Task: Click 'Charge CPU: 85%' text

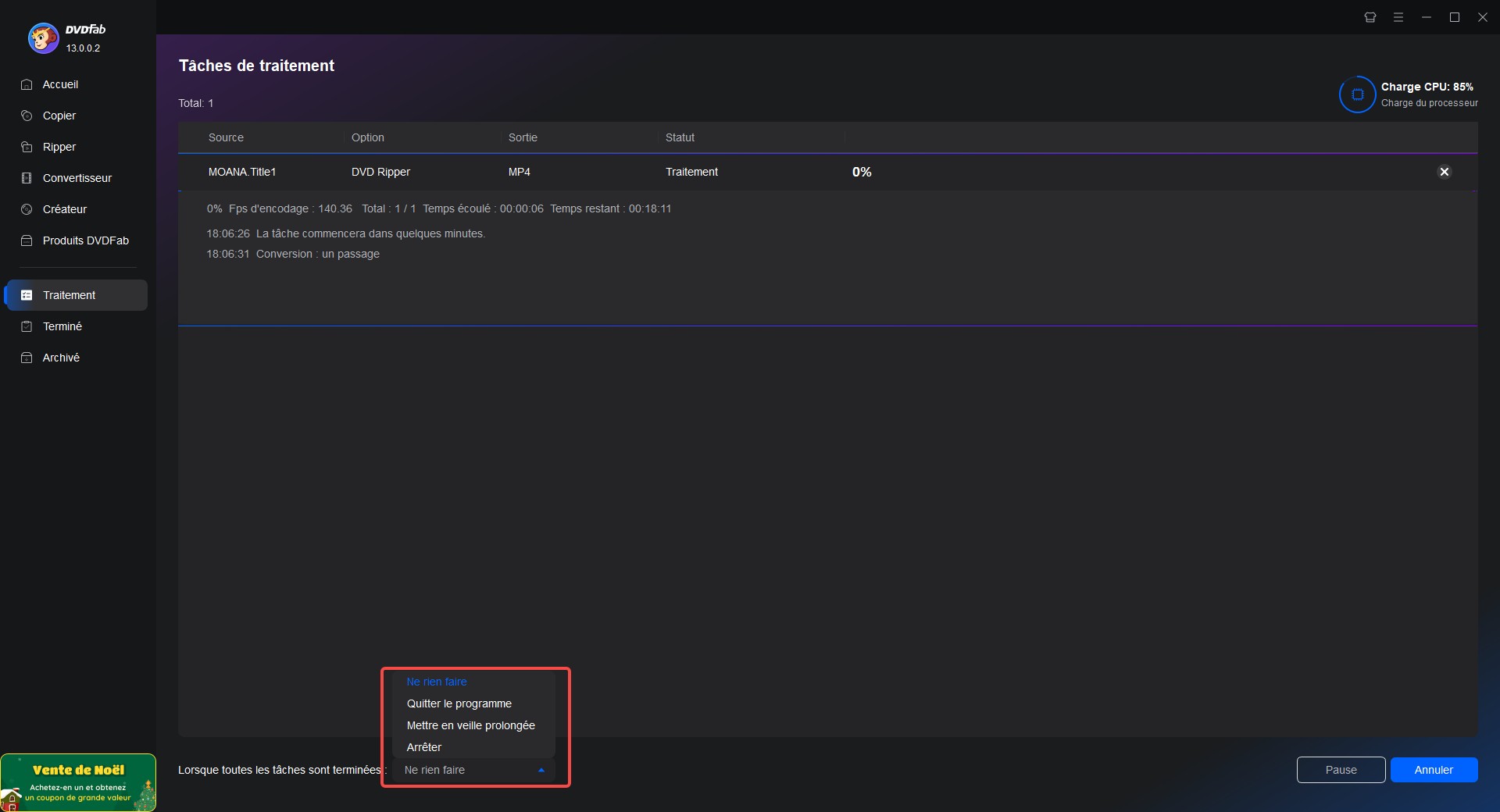Action: (1427, 87)
